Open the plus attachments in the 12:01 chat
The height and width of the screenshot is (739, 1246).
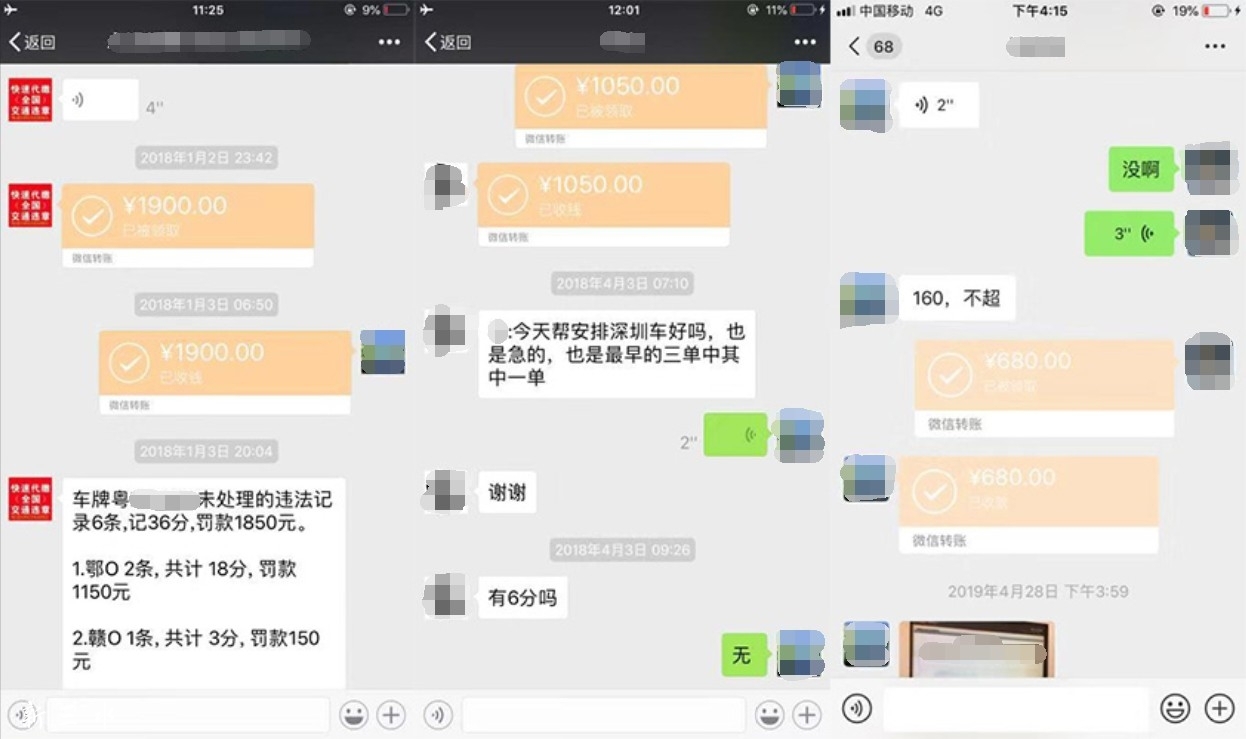pyautogui.click(x=807, y=715)
